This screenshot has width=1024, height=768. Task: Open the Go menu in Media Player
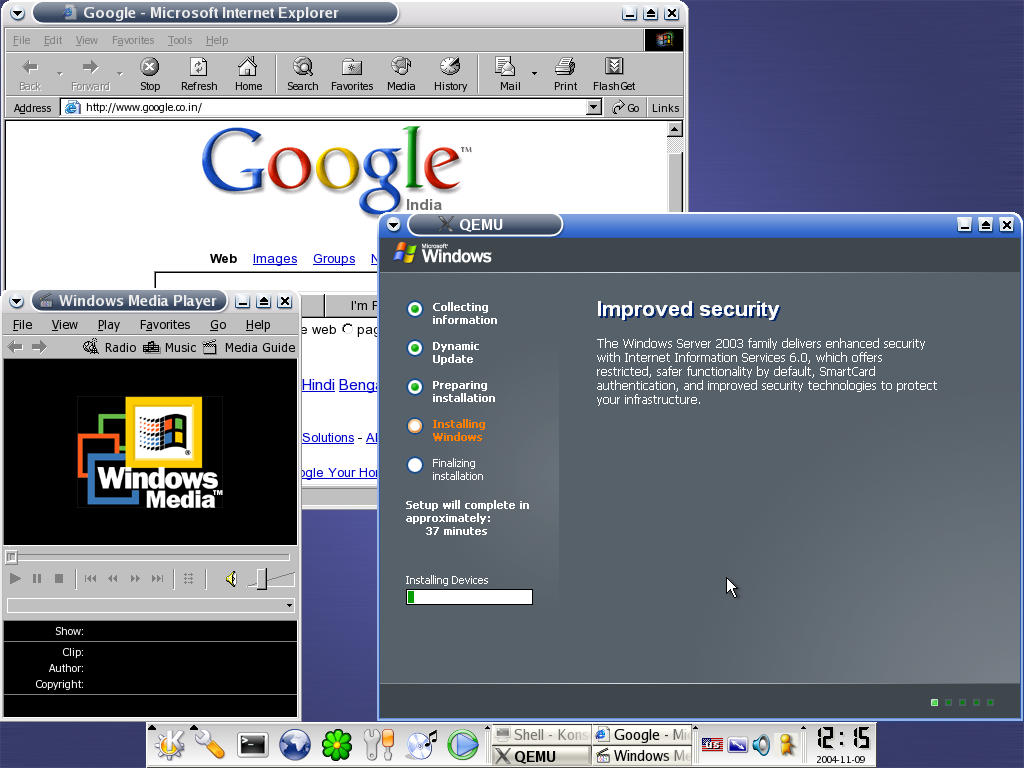pyautogui.click(x=217, y=325)
